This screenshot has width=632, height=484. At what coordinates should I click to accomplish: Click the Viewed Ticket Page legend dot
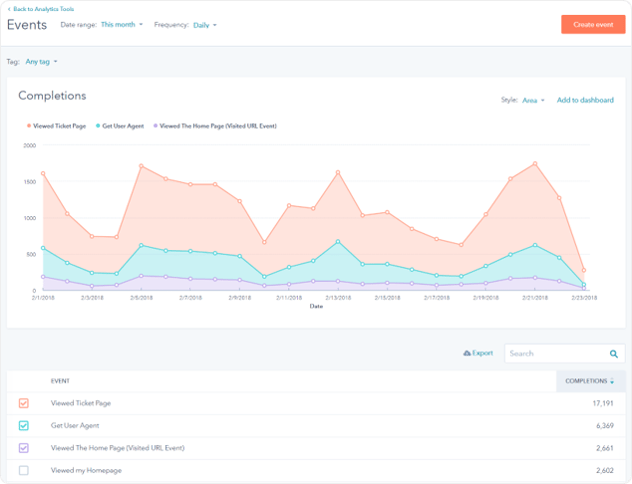[27, 126]
